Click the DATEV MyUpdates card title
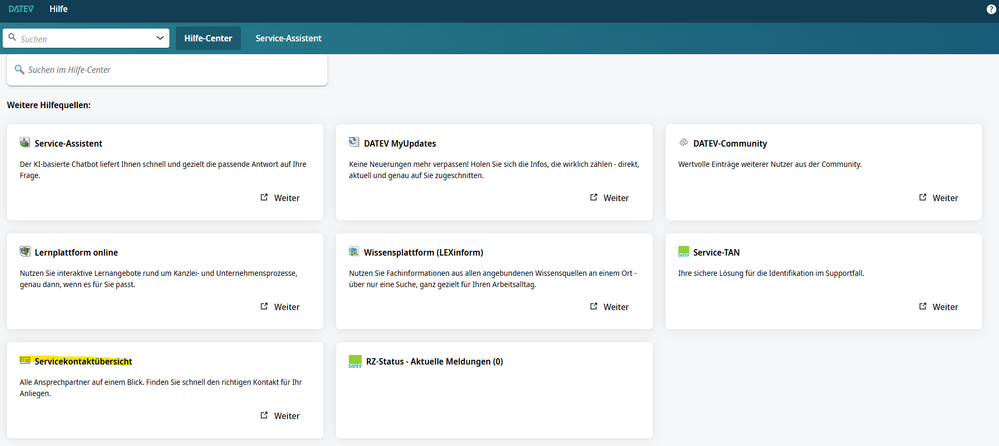Viewport: 999px width, 446px height. tap(400, 143)
